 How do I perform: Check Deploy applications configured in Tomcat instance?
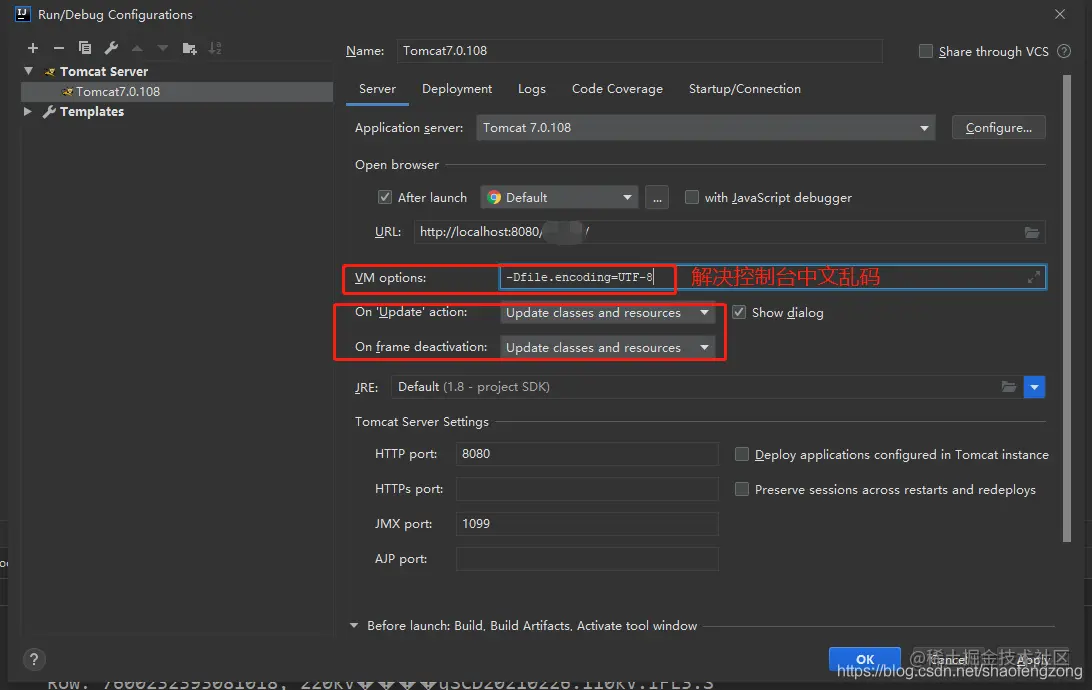742,454
